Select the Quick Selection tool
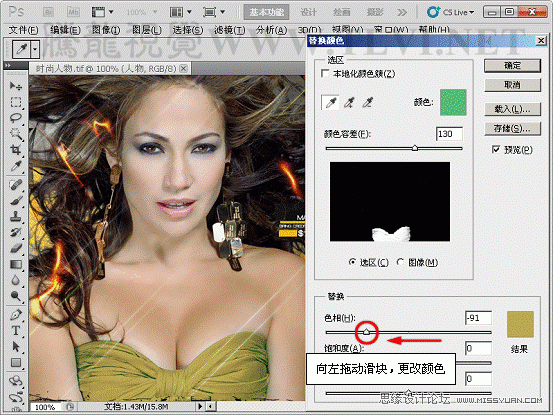 click(x=16, y=134)
